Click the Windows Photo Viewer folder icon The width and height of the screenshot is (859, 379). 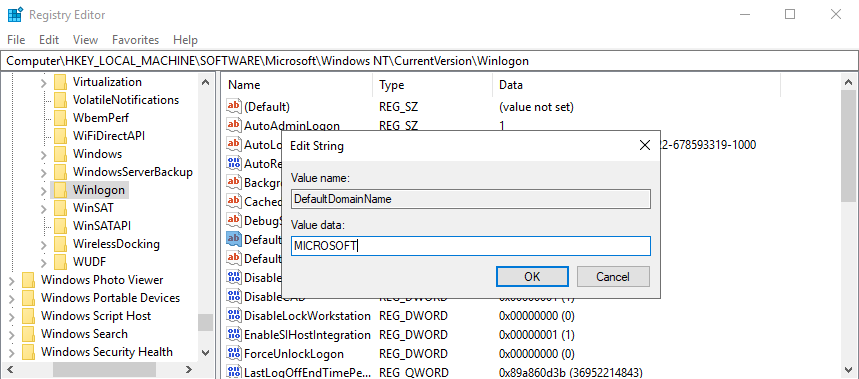28,280
